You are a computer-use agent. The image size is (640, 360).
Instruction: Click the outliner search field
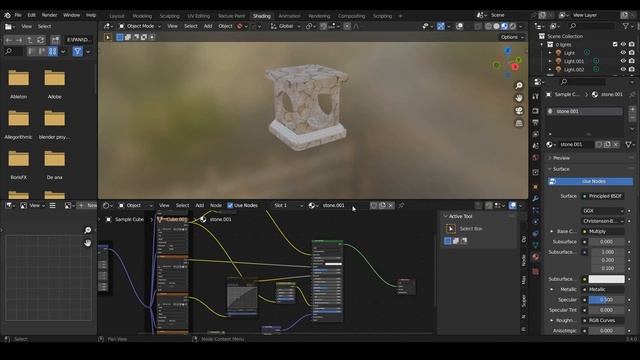point(591,26)
